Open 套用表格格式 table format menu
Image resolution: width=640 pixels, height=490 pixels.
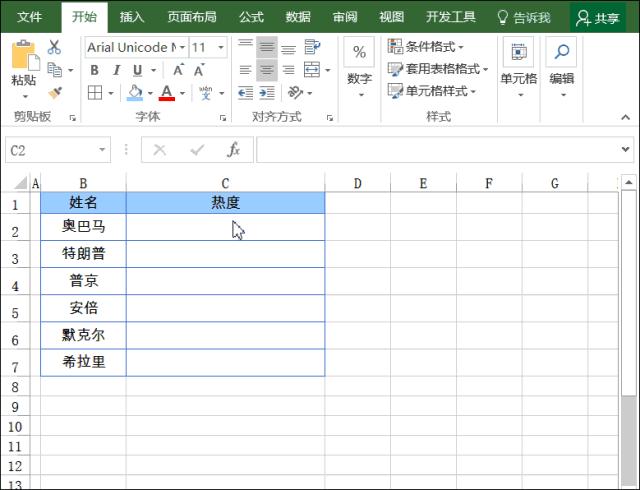(438, 69)
